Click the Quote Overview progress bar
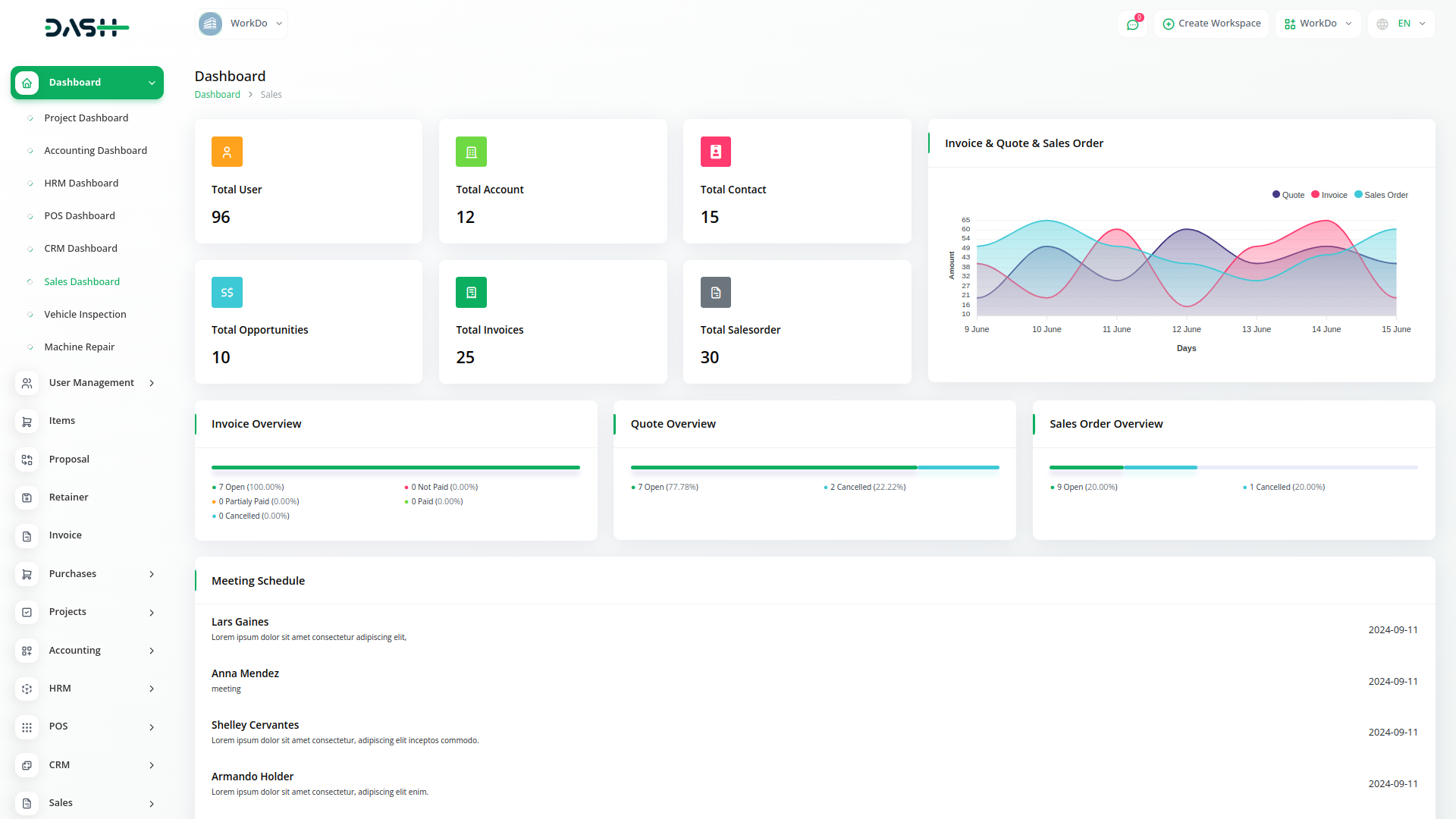The width and height of the screenshot is (1456, 819). pos(814,468)
